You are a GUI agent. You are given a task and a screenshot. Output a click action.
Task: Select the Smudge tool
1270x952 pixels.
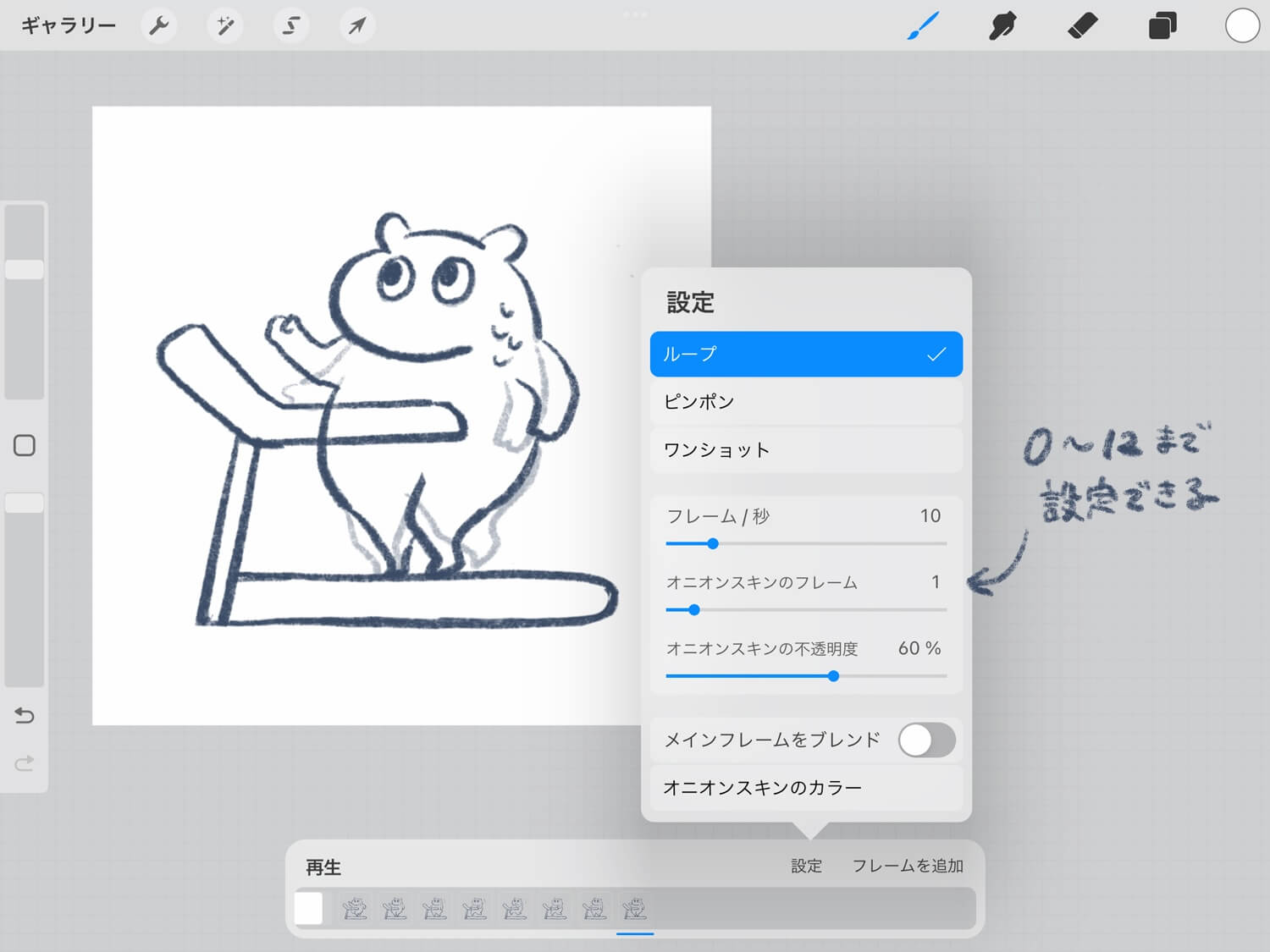point(1002,25)
